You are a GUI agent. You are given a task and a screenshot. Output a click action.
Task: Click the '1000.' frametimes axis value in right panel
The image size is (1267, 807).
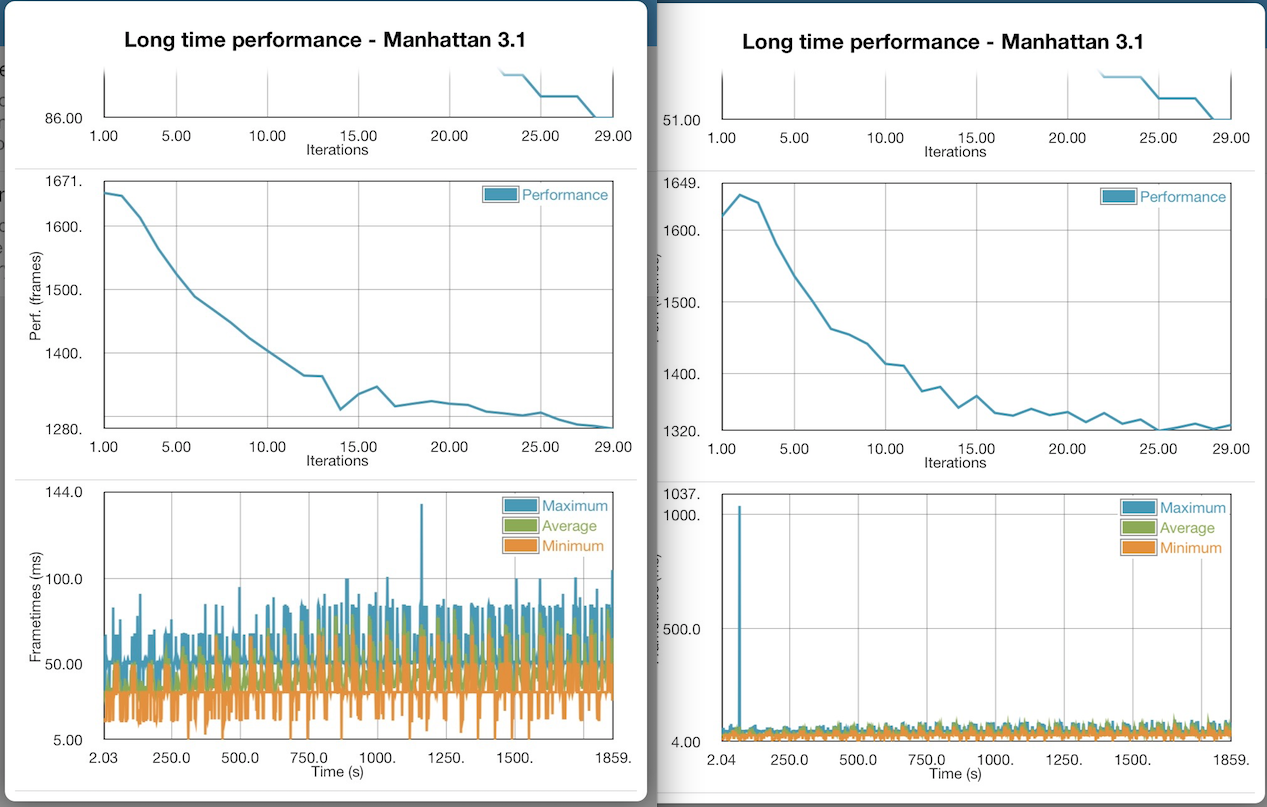click(x=682, y=515)
